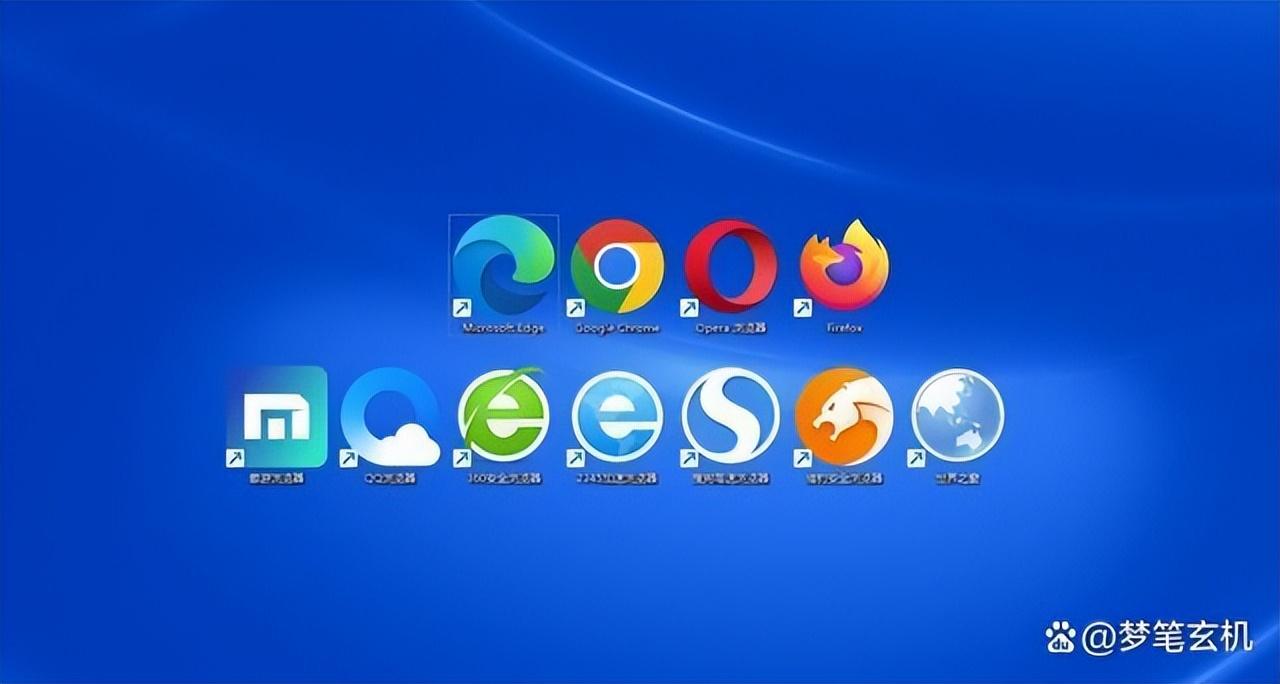Select the red Opera browser icon

point(730,266)
